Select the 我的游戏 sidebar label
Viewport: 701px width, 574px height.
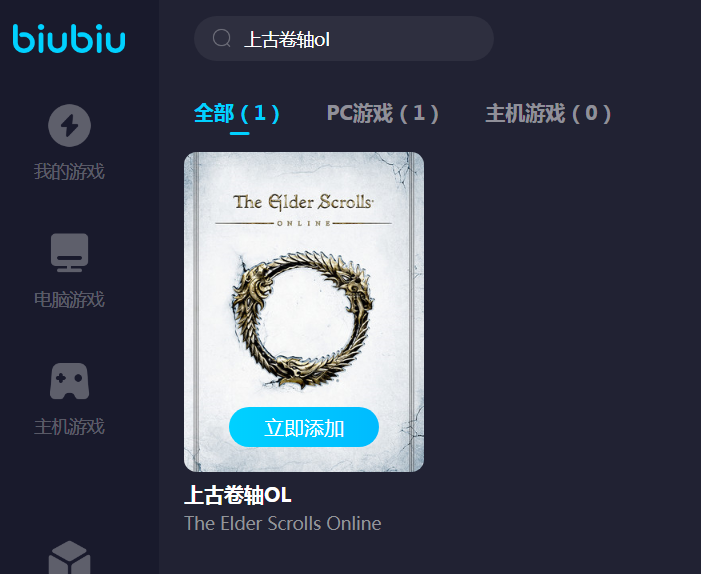(69, 172)
